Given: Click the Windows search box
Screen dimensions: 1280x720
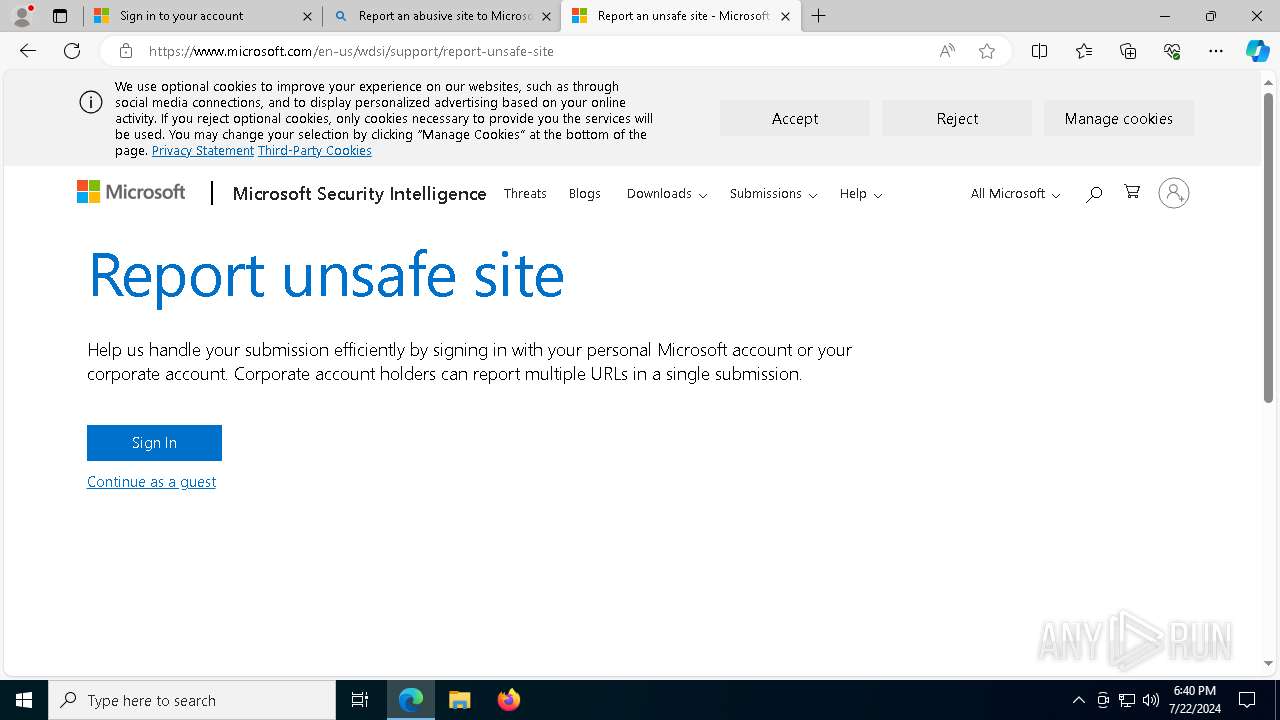Looking at the screenshot, I should [x=192, y=700].
